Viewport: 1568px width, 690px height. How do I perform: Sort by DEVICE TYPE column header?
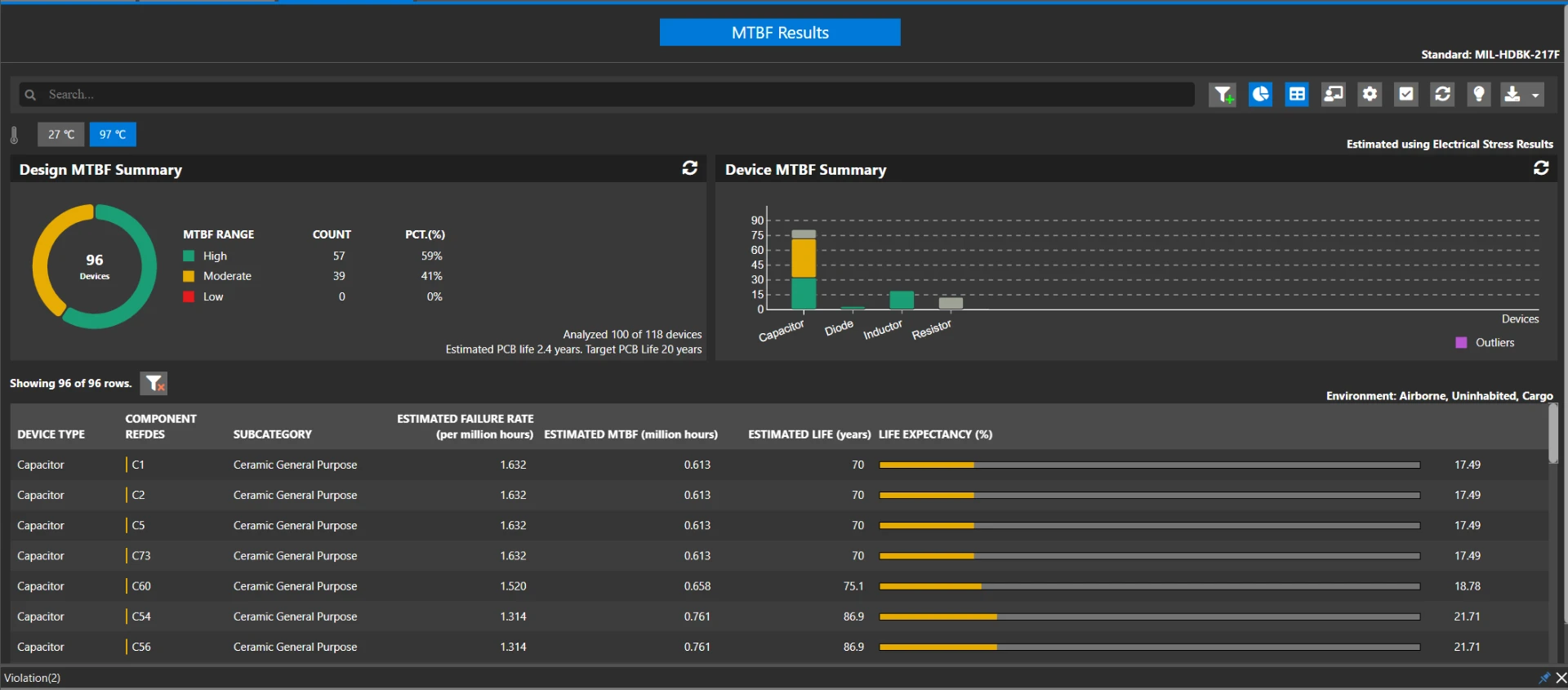tap(51, 434)
